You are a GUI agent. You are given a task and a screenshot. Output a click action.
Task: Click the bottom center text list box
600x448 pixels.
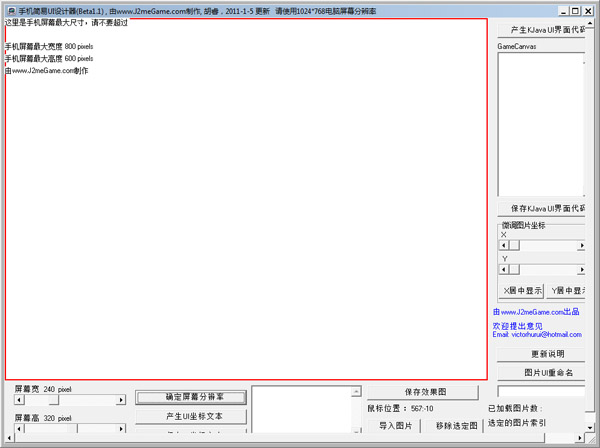point(302,409)
